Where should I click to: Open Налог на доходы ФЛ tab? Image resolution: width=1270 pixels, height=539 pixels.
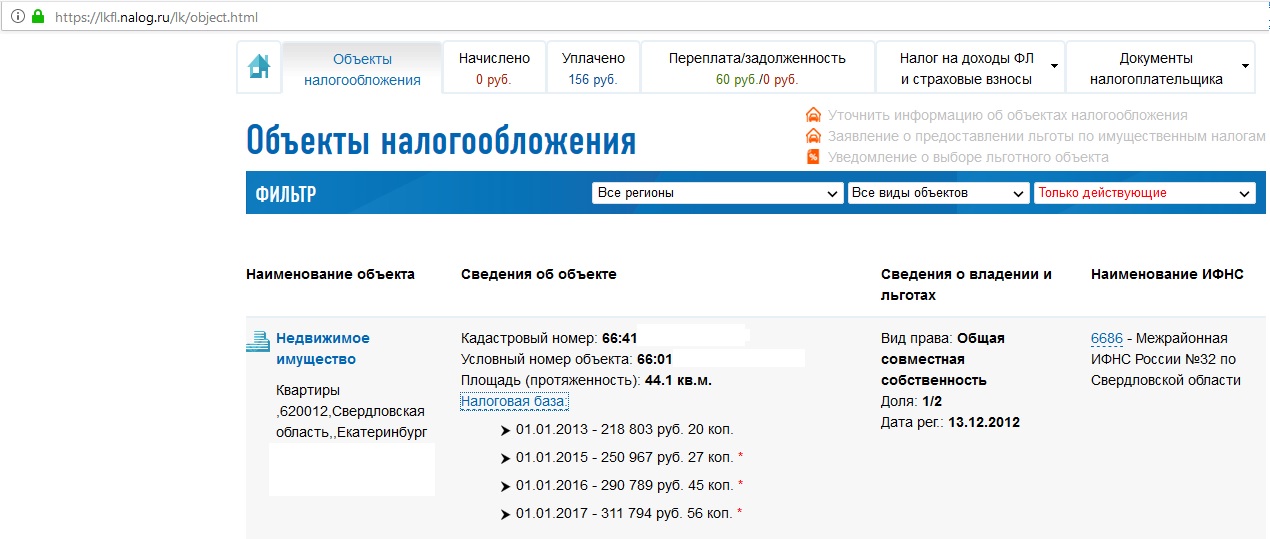[969, 68]
